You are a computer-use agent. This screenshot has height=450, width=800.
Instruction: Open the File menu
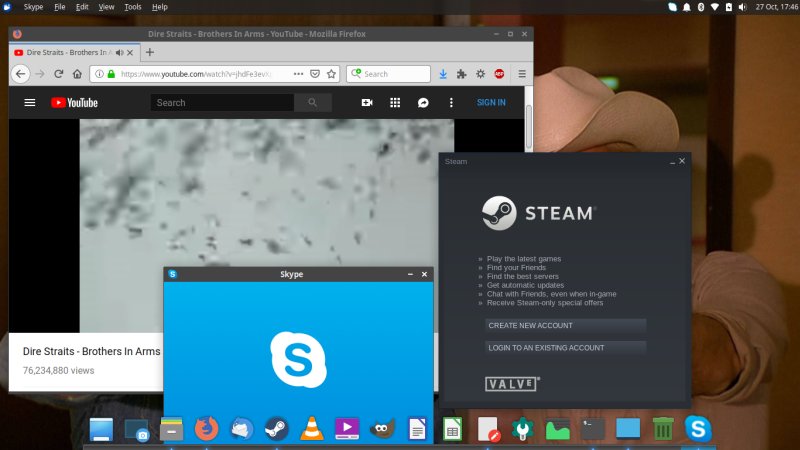coord(60,7)
